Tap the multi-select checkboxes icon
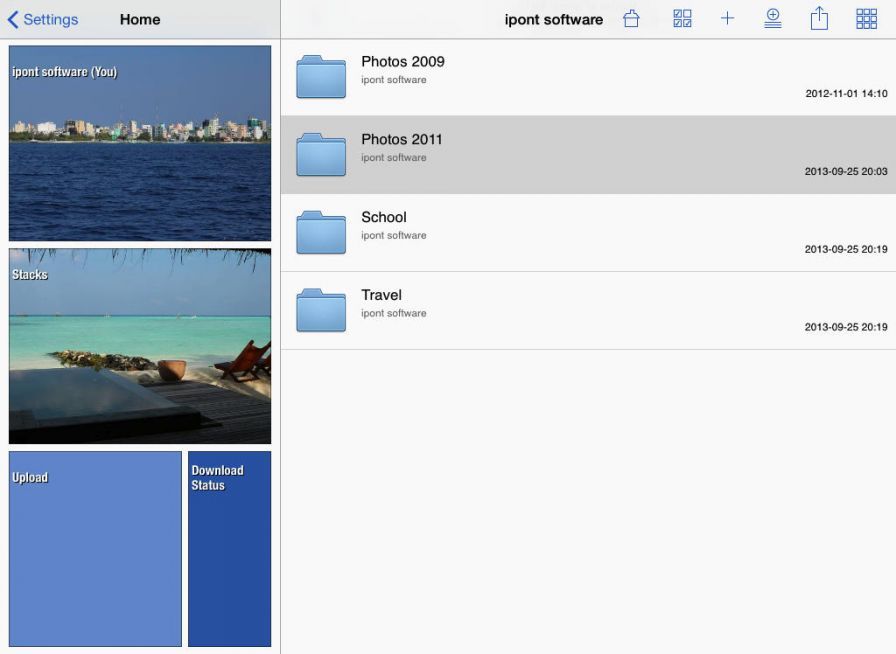This screenshot has height=654, width=896. pyautogui.click(x=682, y=19)
